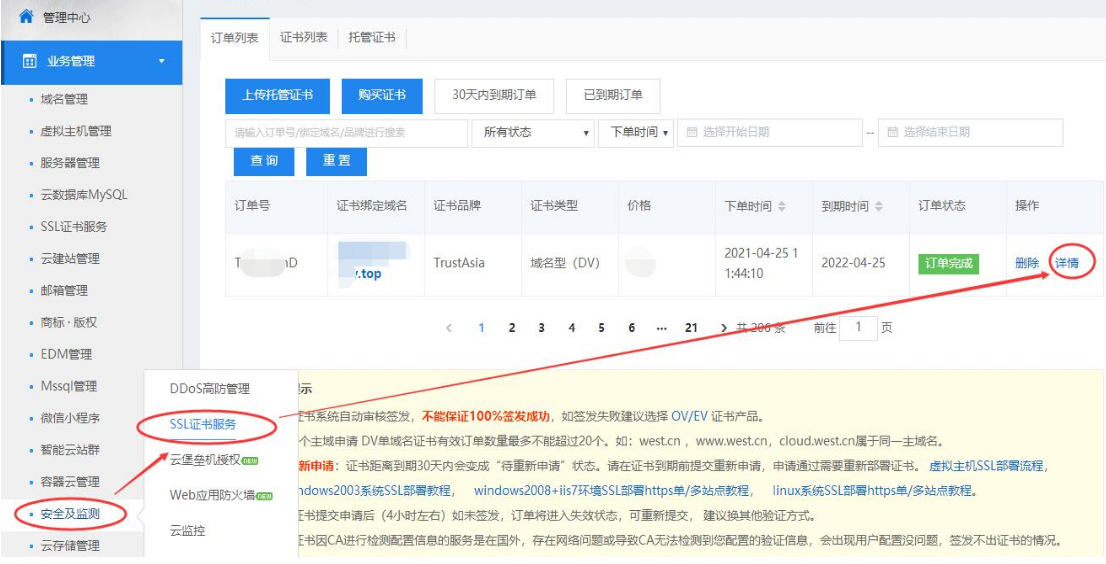Click calendar icon in end date field
The image size is (1106, 564).
coord(893,132)
